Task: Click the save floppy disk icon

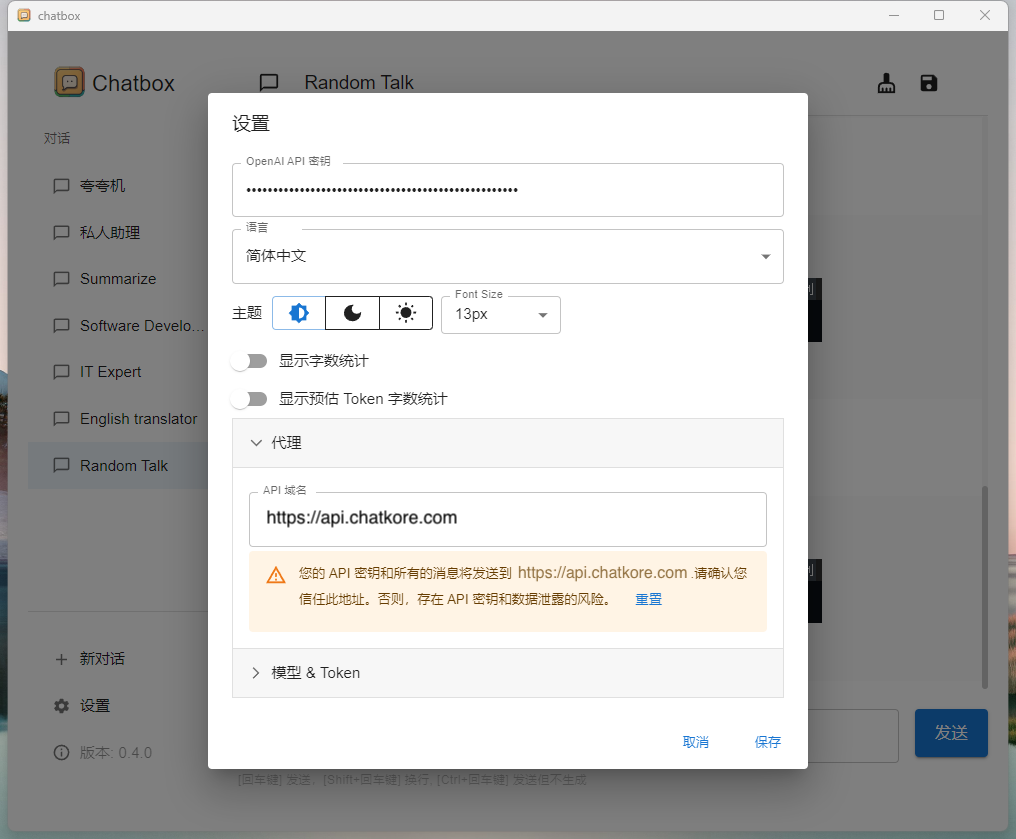Action: coord(929,83)
